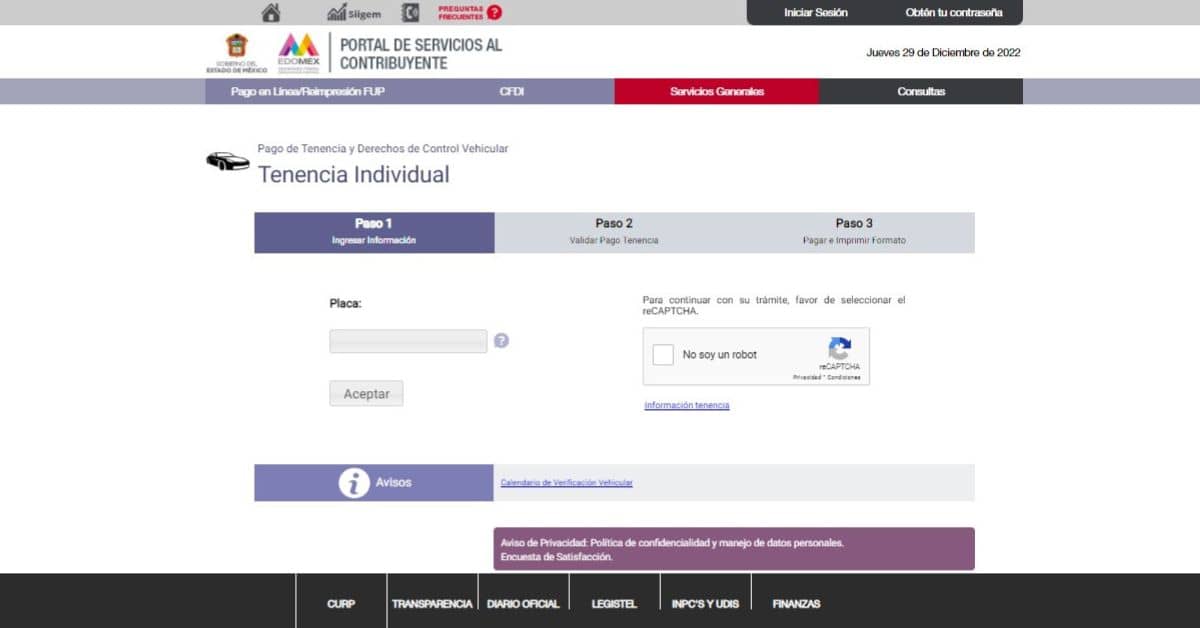Image resolution: width=1200 pixels, height=628 pixels.
Task: Go to the home icon
Action: pyautogui.click(x=270, y=13)
